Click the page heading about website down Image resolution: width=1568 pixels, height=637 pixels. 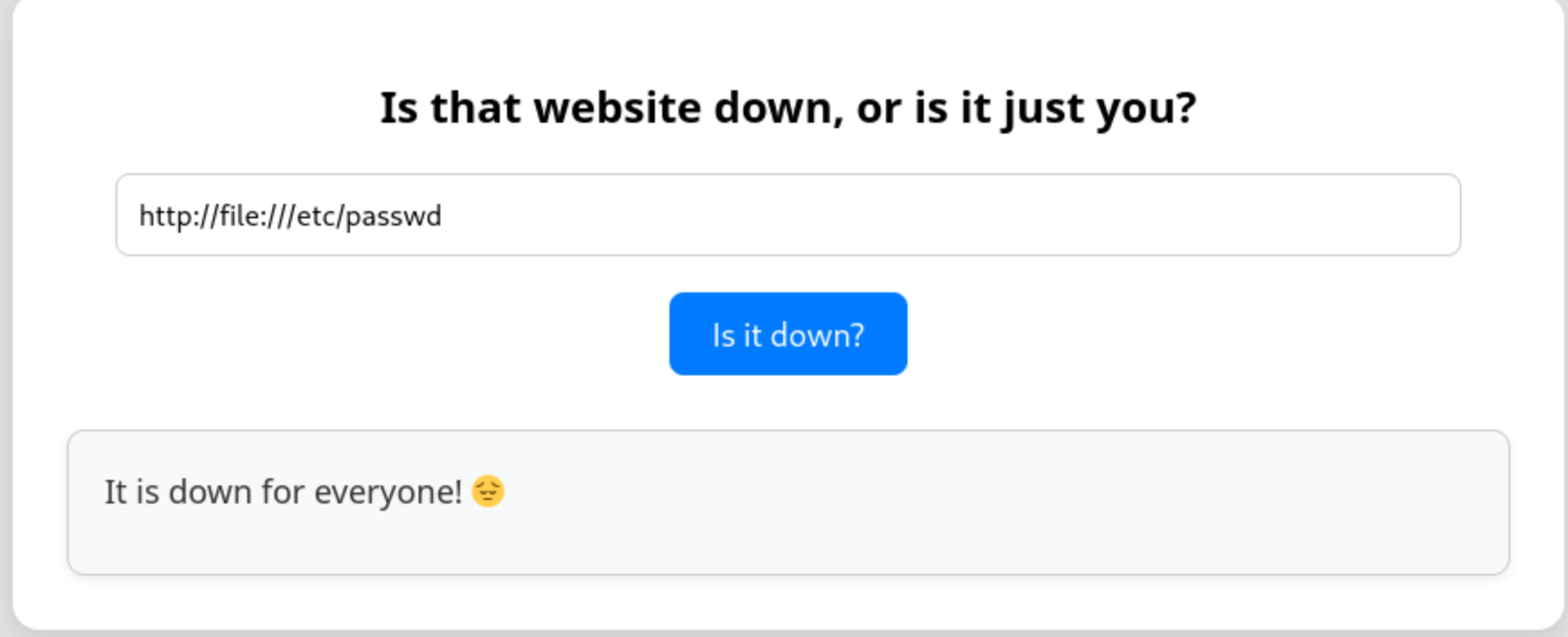(x=788, y=107)
